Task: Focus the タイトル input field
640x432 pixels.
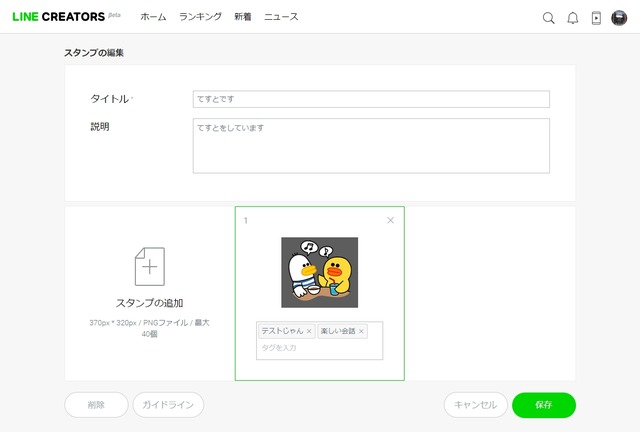Action: [x=371, y=99]
